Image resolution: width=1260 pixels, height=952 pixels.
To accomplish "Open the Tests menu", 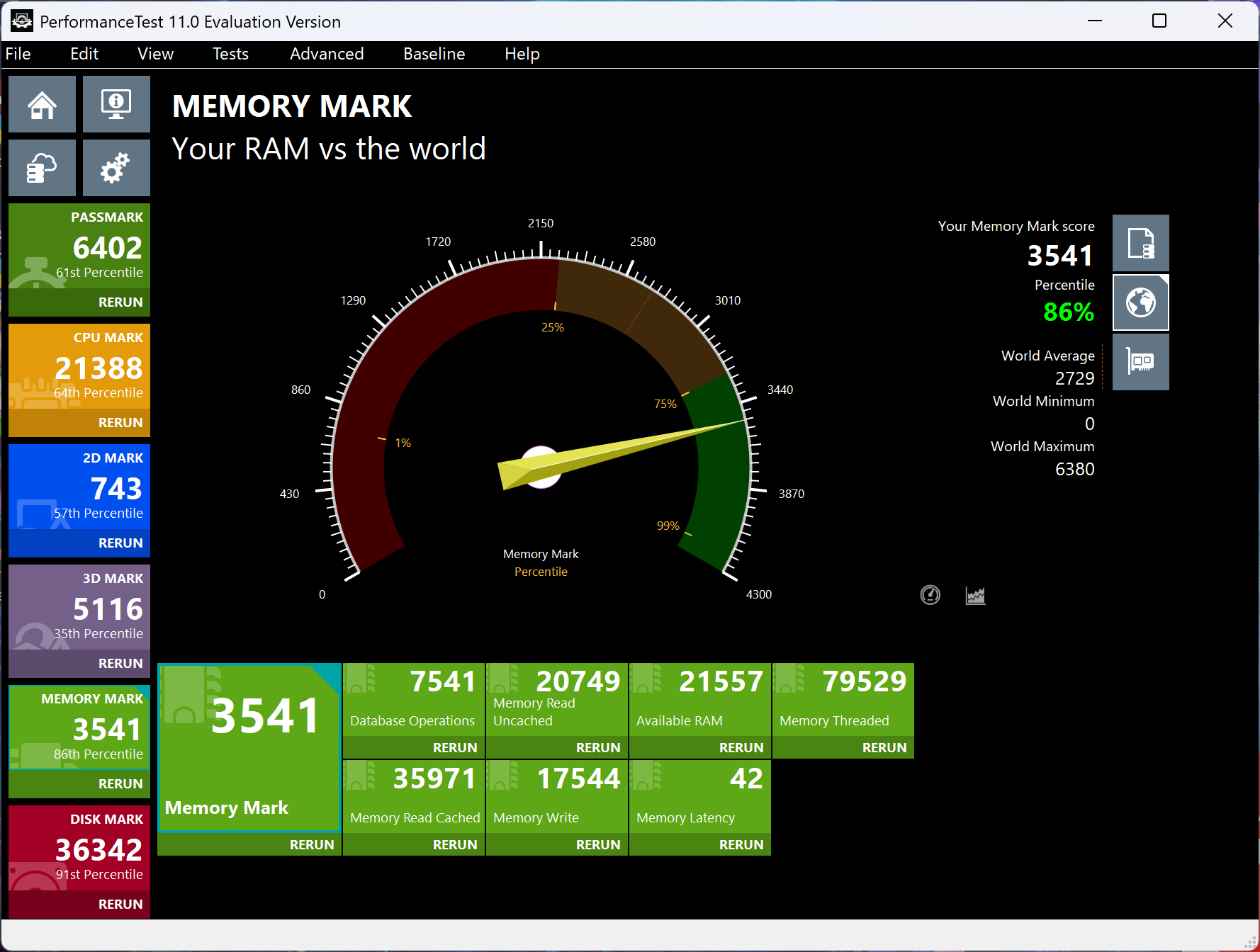I will (230, 54).
